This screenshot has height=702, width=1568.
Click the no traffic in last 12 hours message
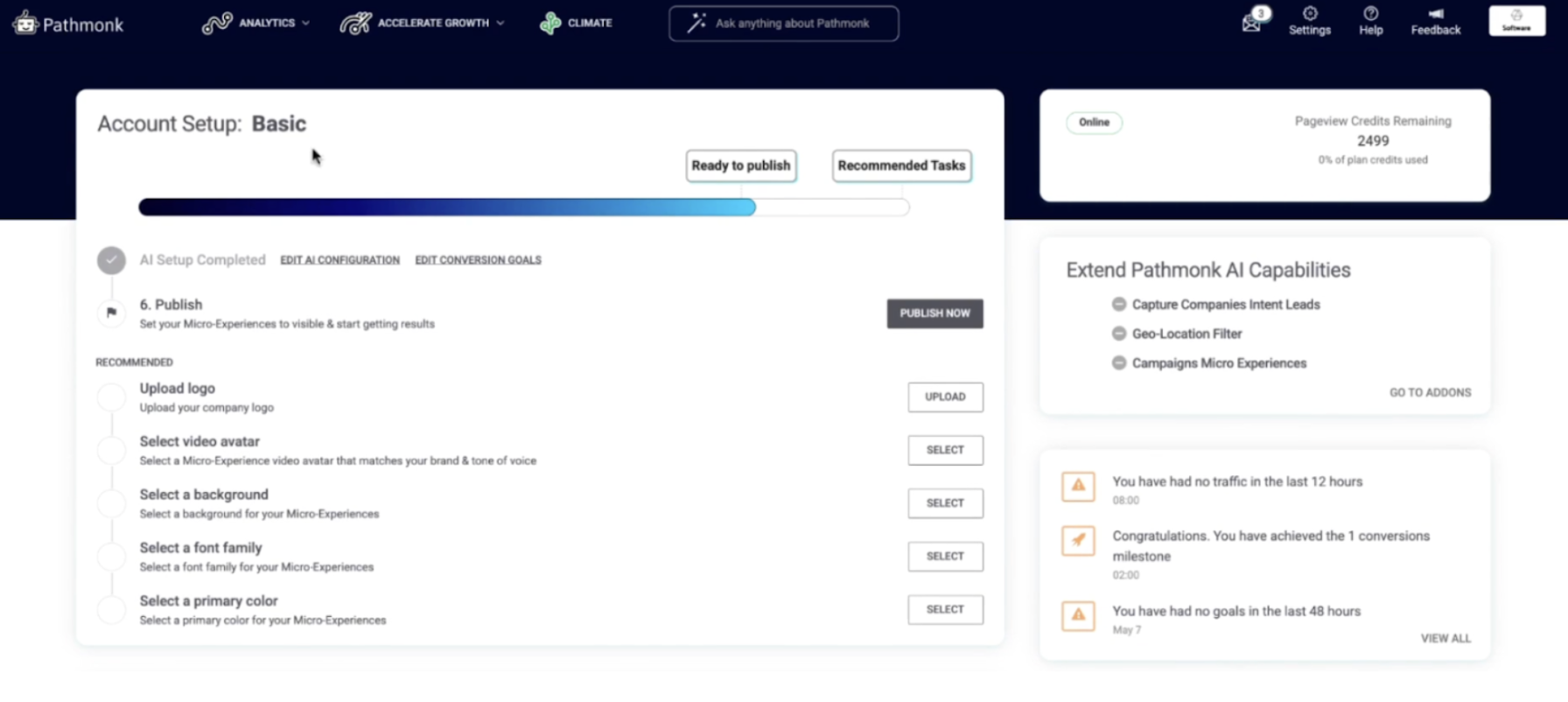point(1237,481)
